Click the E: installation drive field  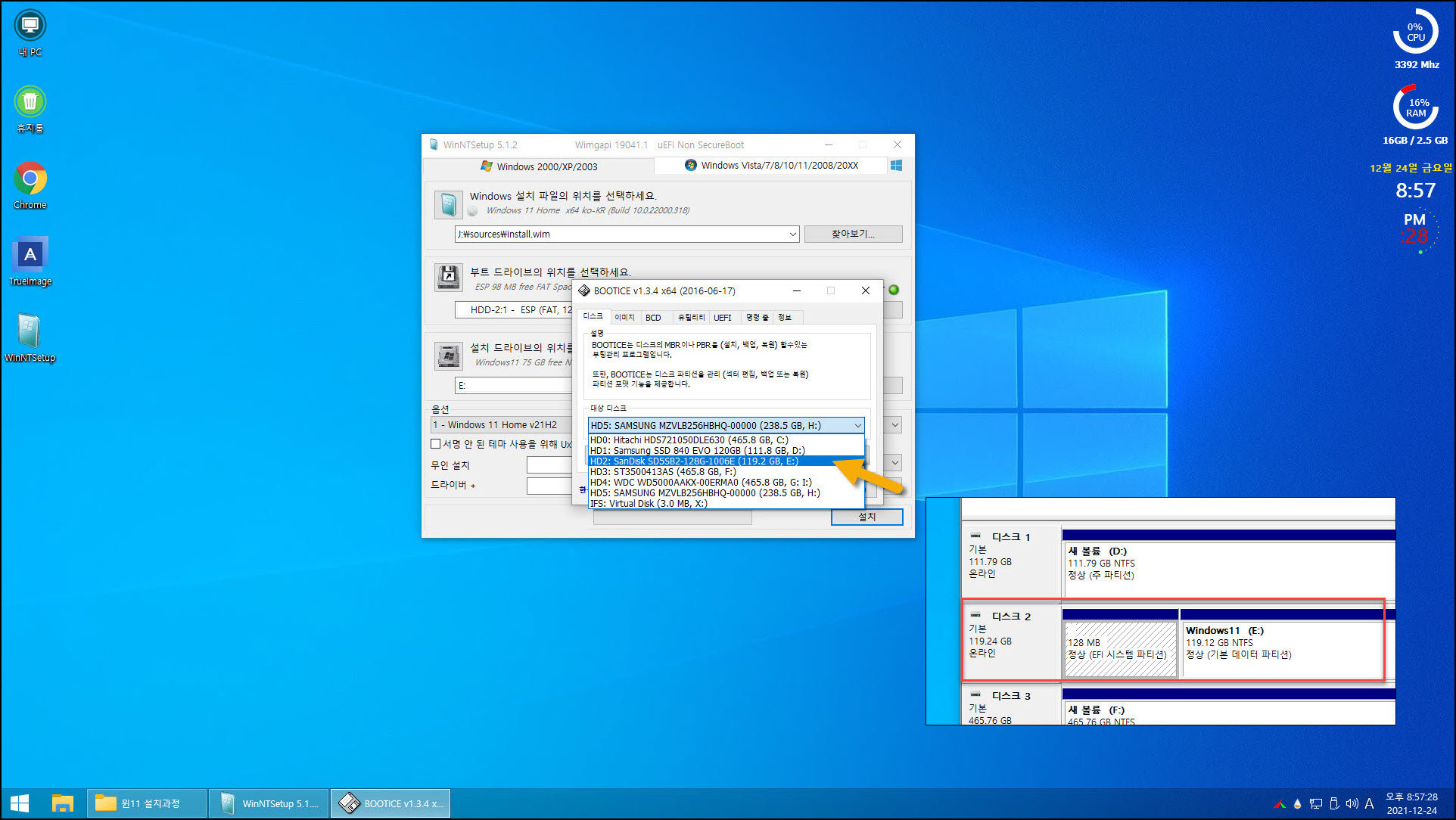coord(513,386)
